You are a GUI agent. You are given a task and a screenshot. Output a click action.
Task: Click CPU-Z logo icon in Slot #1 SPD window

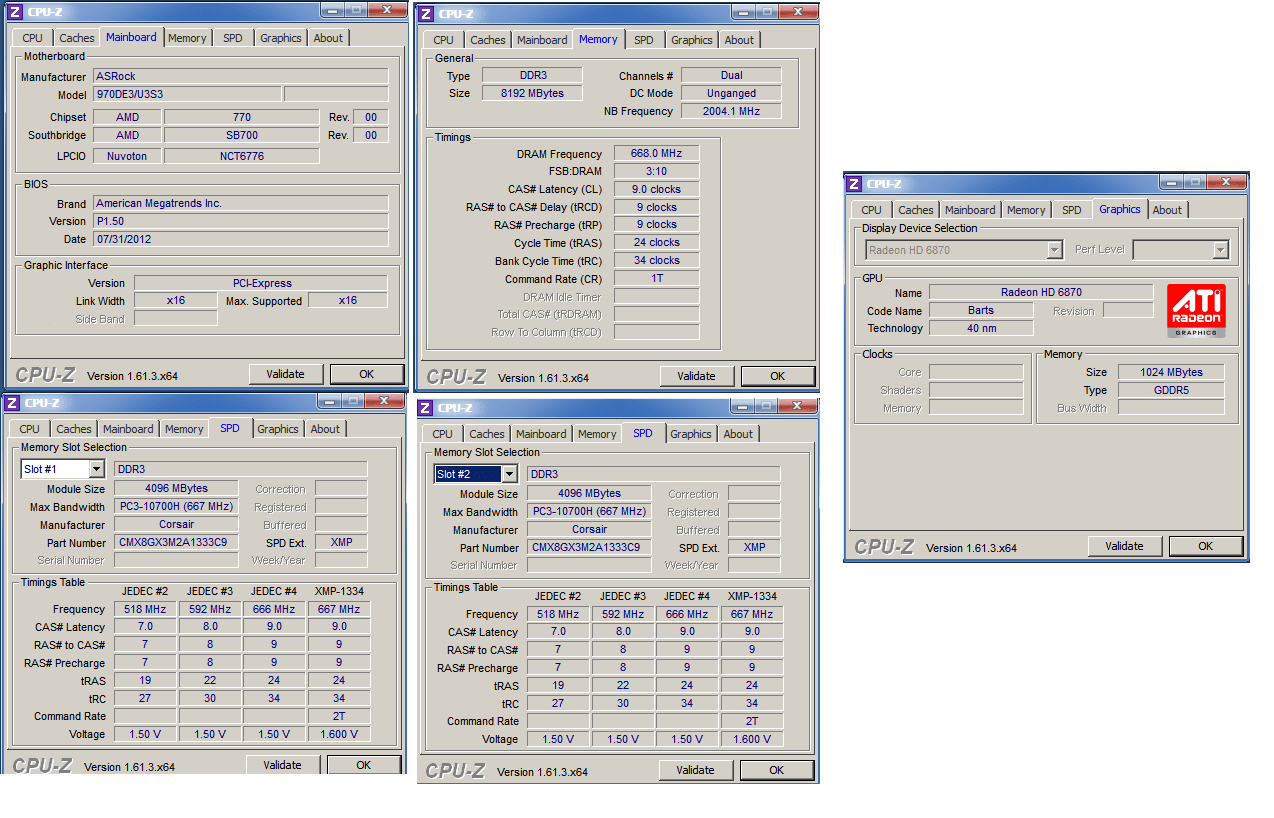(12, 402)
